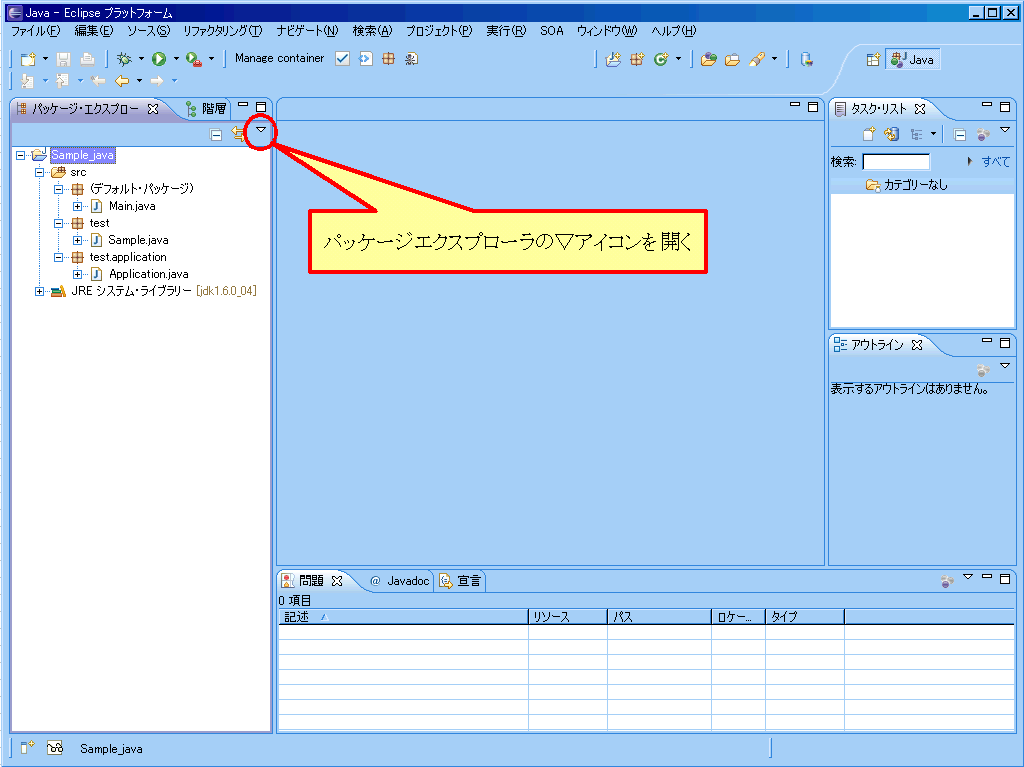The height and width of the screenshot is (767, 1024).
Task: Click the New Java Project icon
Action: click(x=613, y=59)
